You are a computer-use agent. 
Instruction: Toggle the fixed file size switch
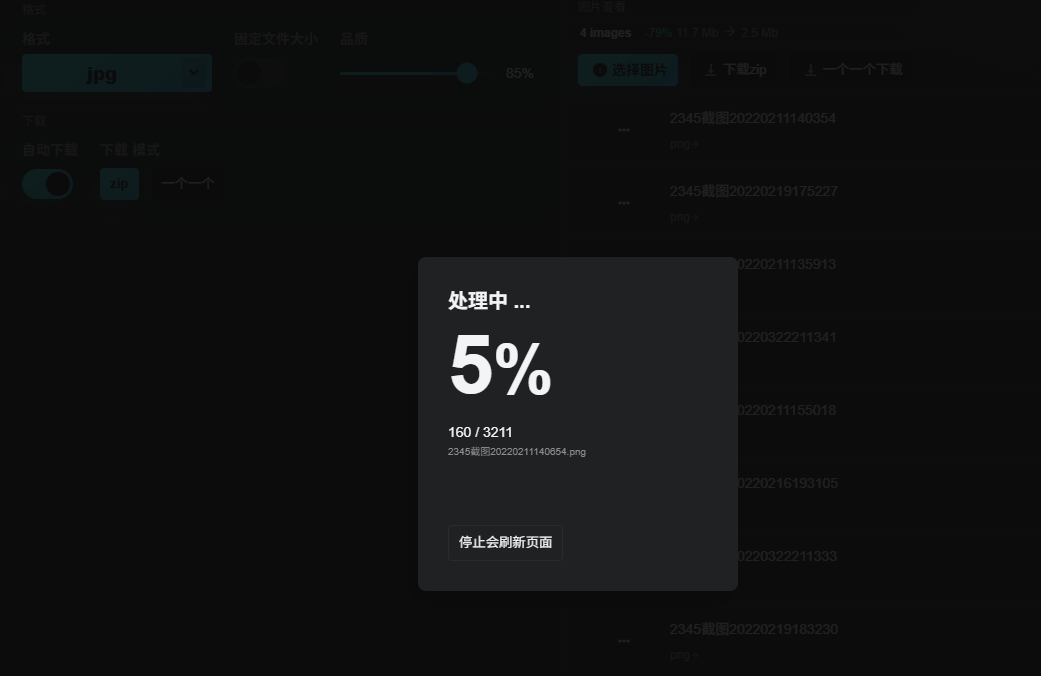pos(260,73)
